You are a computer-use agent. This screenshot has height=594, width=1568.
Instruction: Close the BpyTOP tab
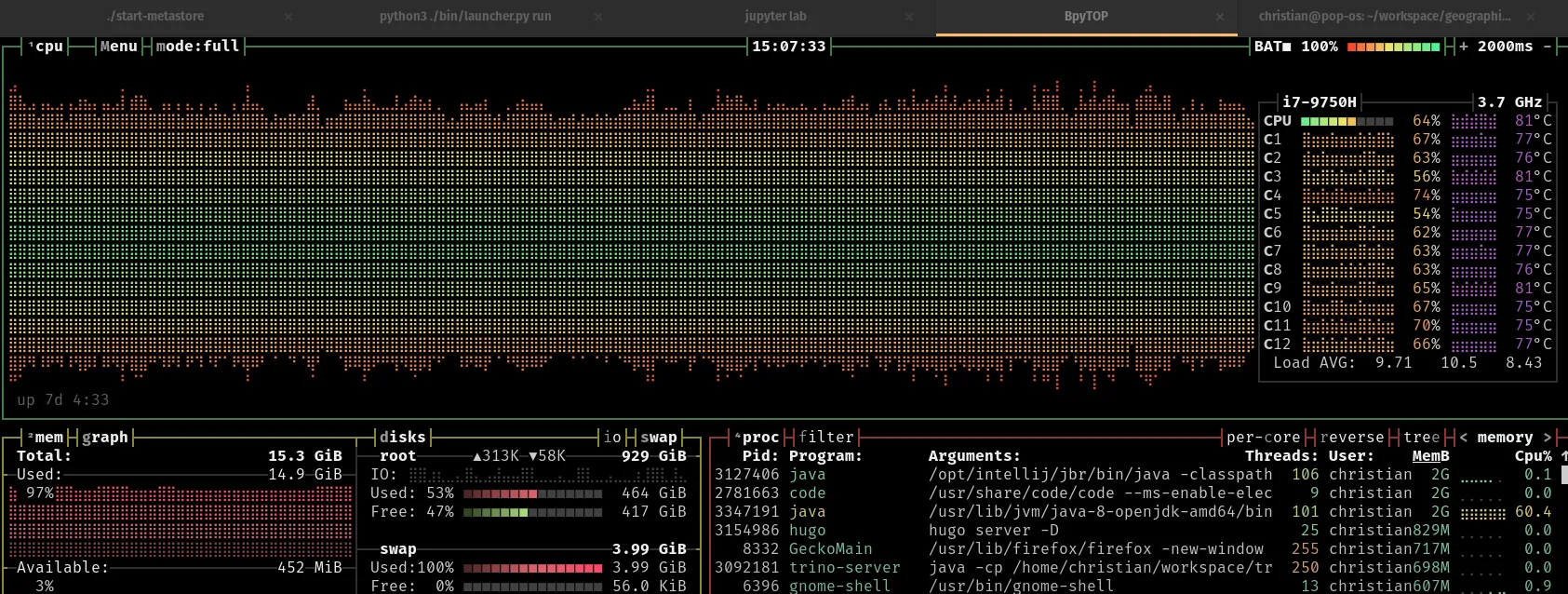(x=1220, y=17)
